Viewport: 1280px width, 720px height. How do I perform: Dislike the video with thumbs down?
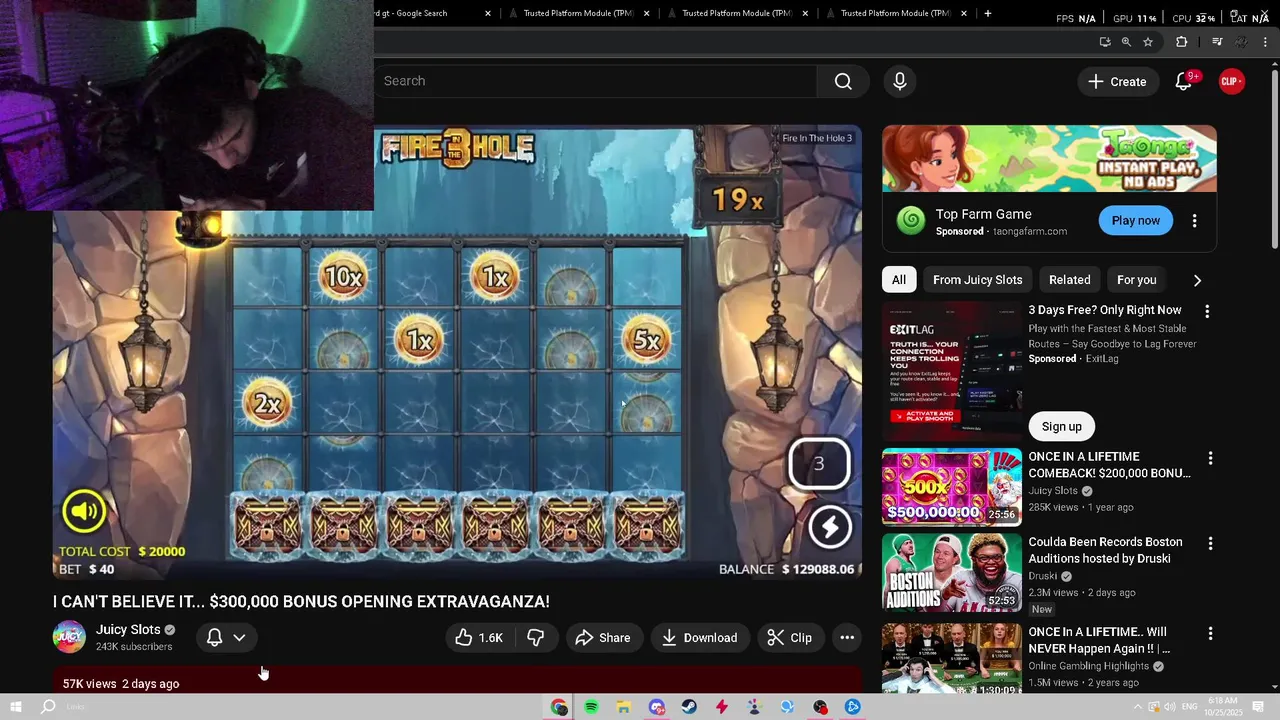[536, 638]
